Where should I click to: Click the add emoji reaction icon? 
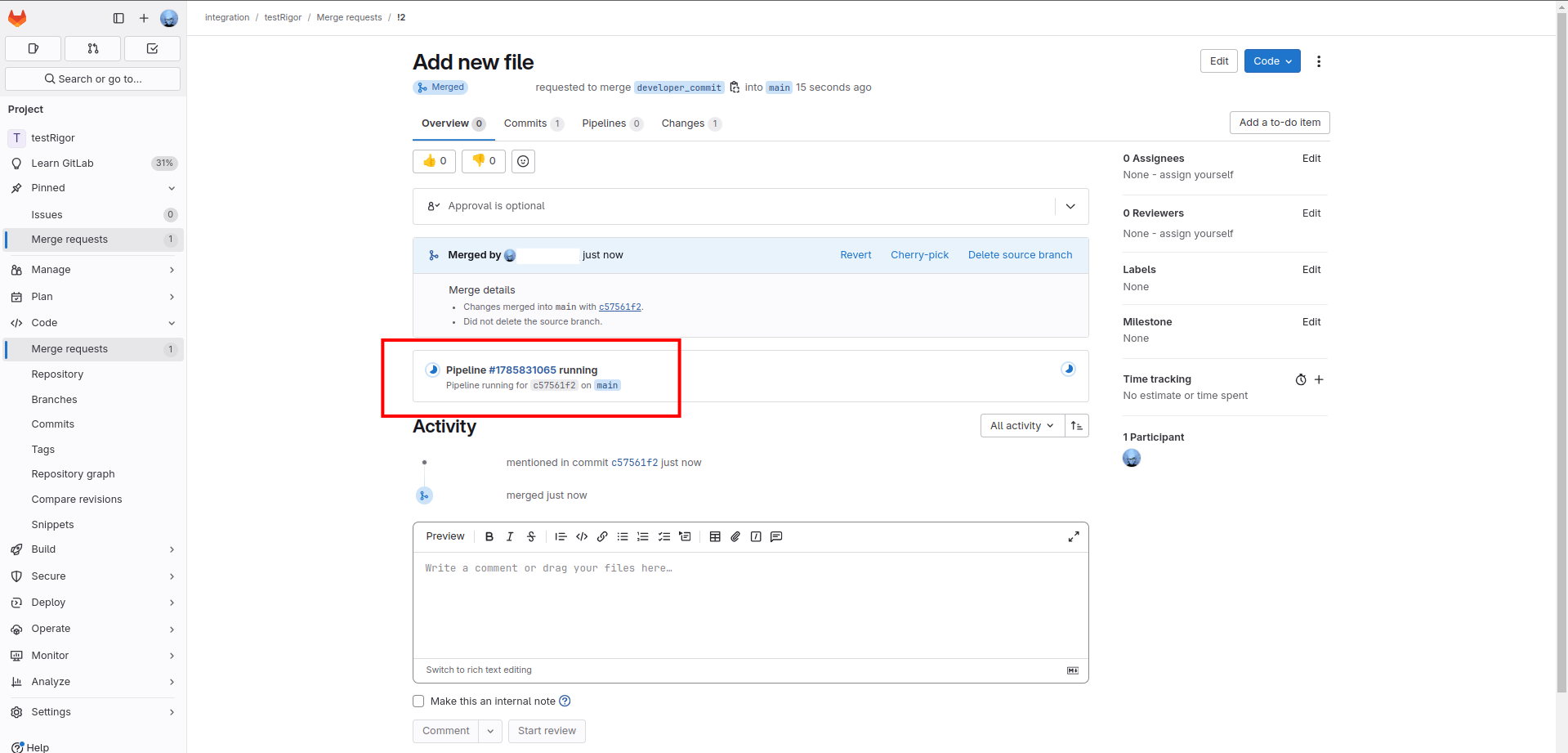pyautogui.click(x=523, y=162)
